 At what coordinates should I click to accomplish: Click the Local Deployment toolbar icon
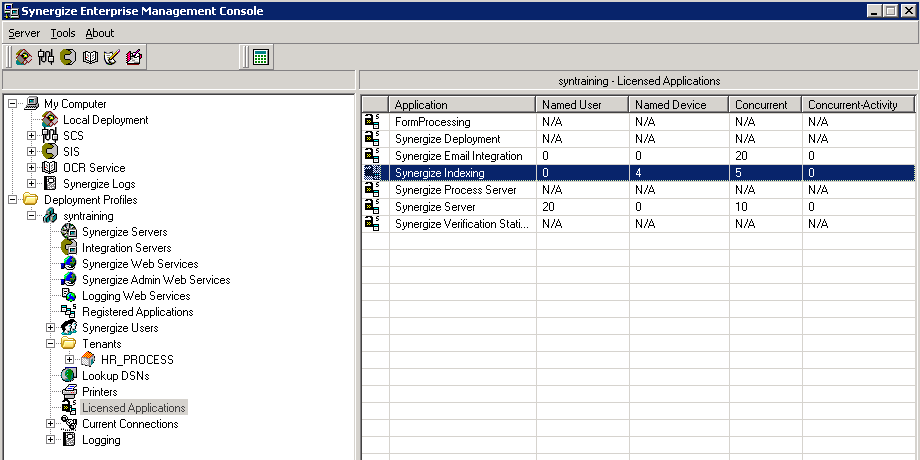point(24,57)
